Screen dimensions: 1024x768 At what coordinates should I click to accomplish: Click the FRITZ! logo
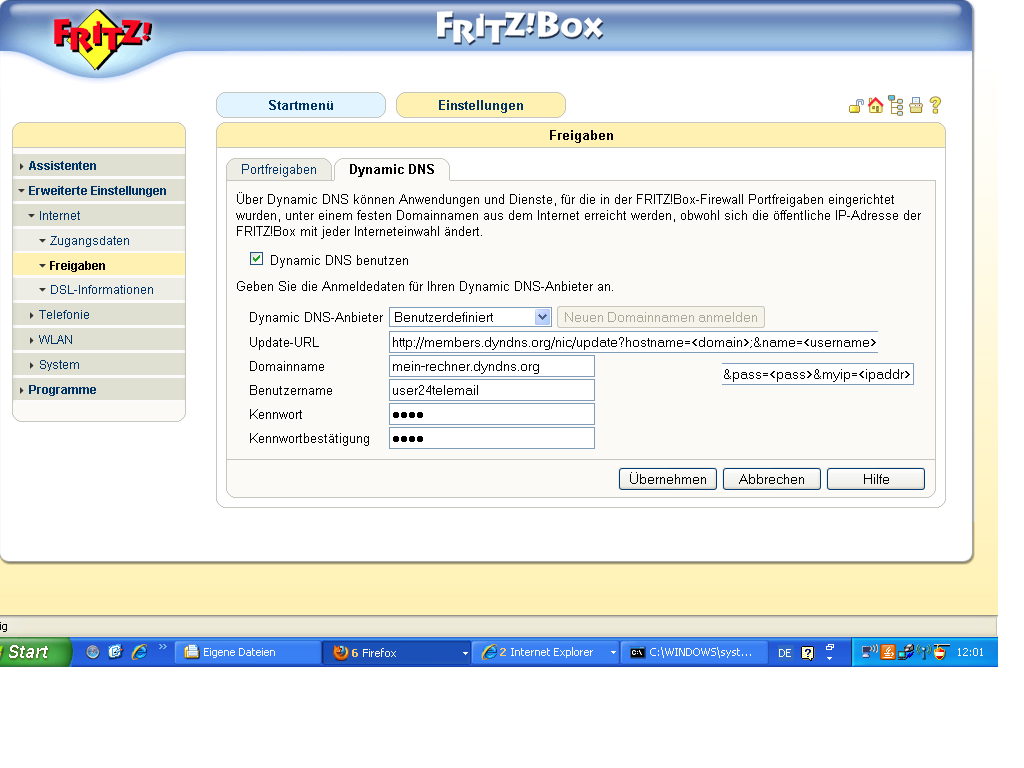point(102,38)
